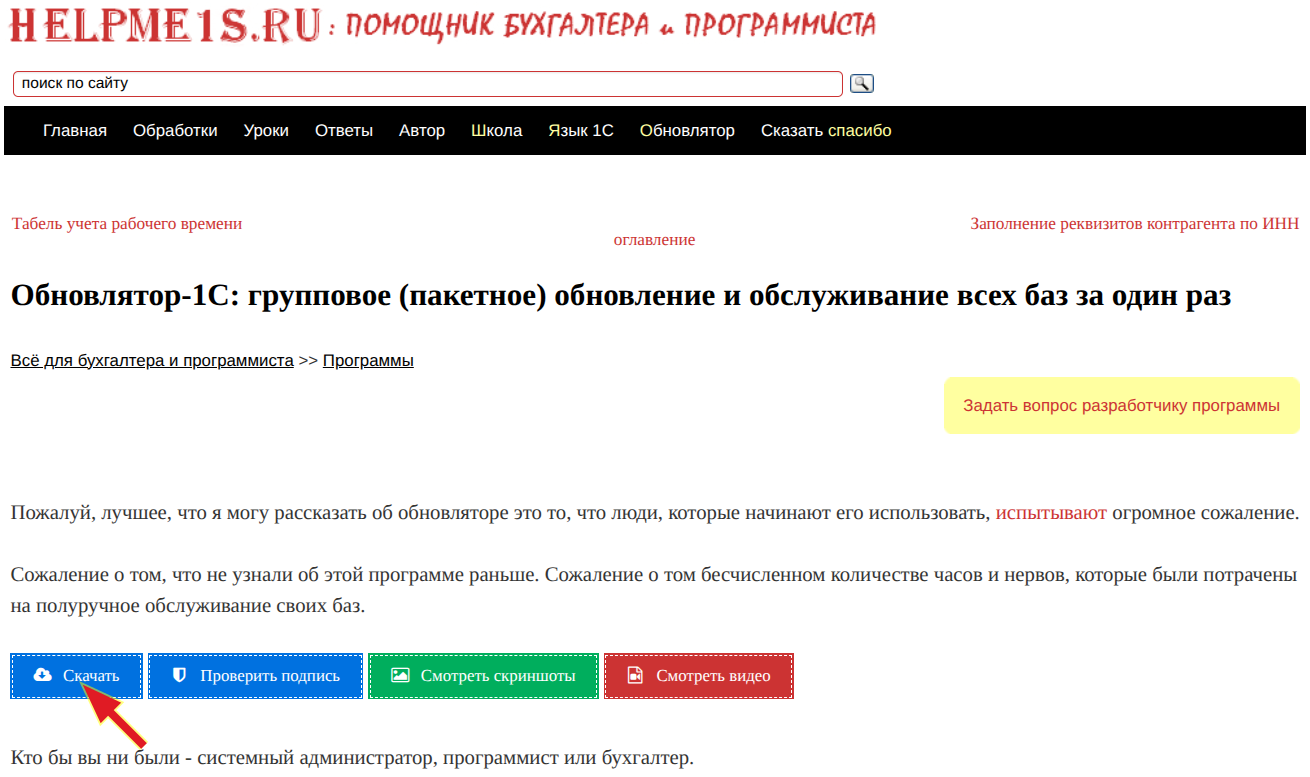Open the Главная menu item
The image size is (1310, 777).
75,131
